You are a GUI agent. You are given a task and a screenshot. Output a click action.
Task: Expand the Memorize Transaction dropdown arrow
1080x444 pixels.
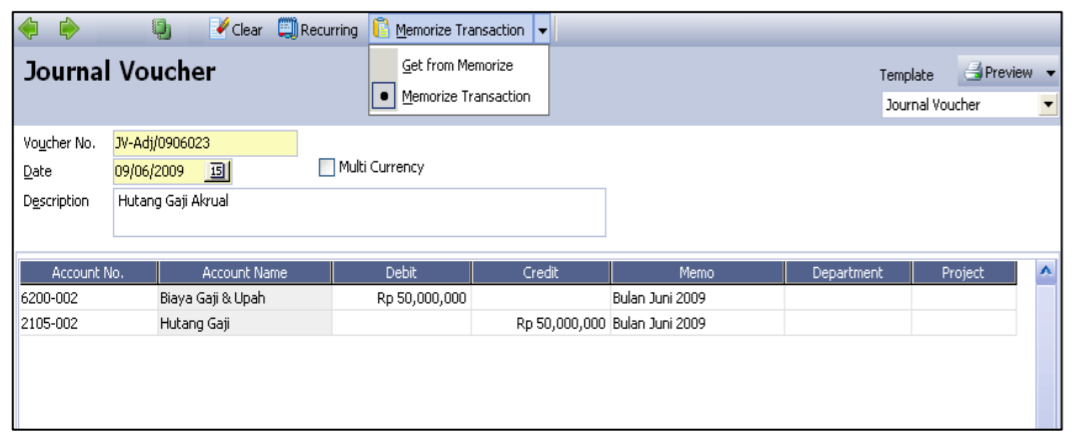(x=542, y=31)
